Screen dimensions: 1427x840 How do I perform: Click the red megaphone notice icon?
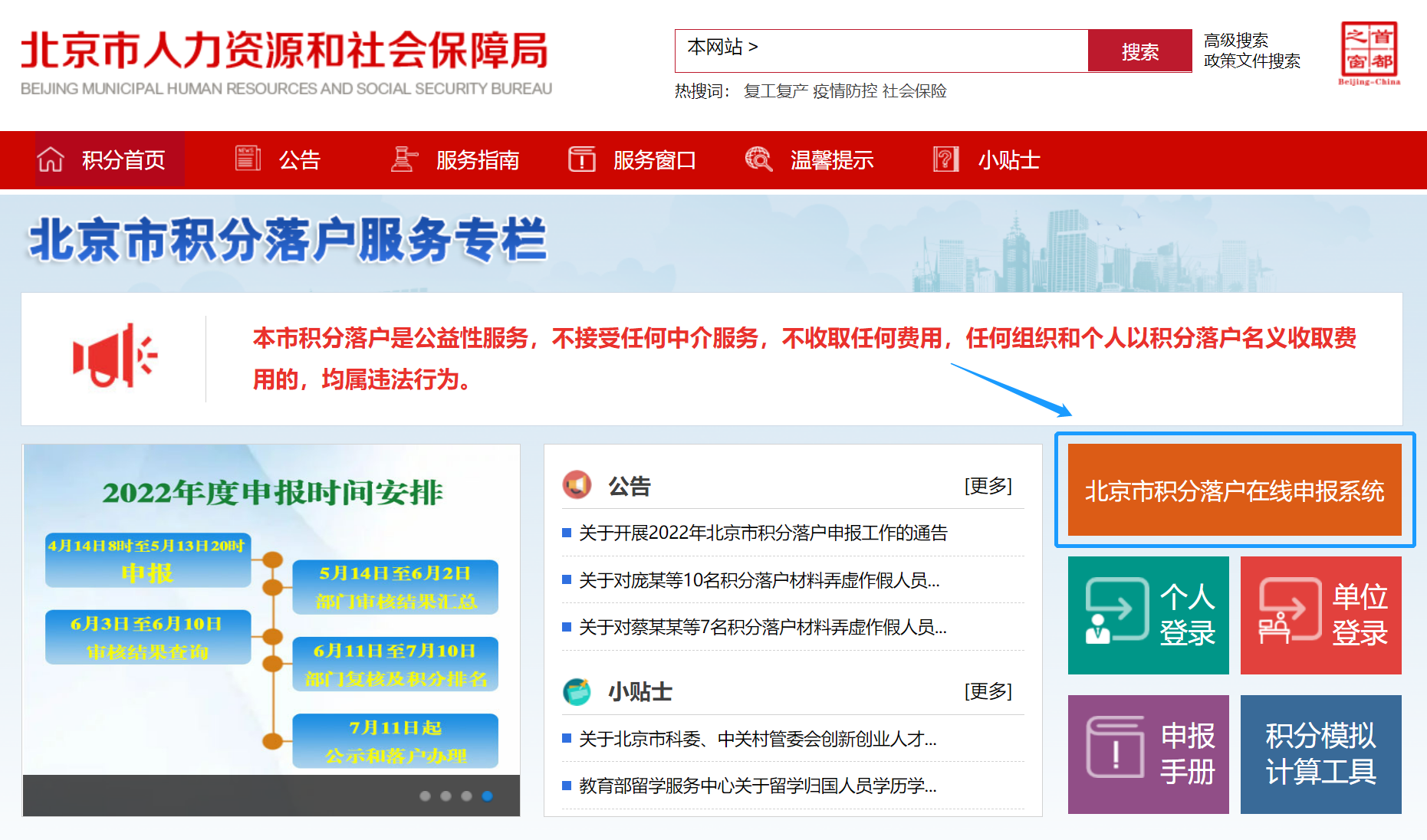coord(114,356)
